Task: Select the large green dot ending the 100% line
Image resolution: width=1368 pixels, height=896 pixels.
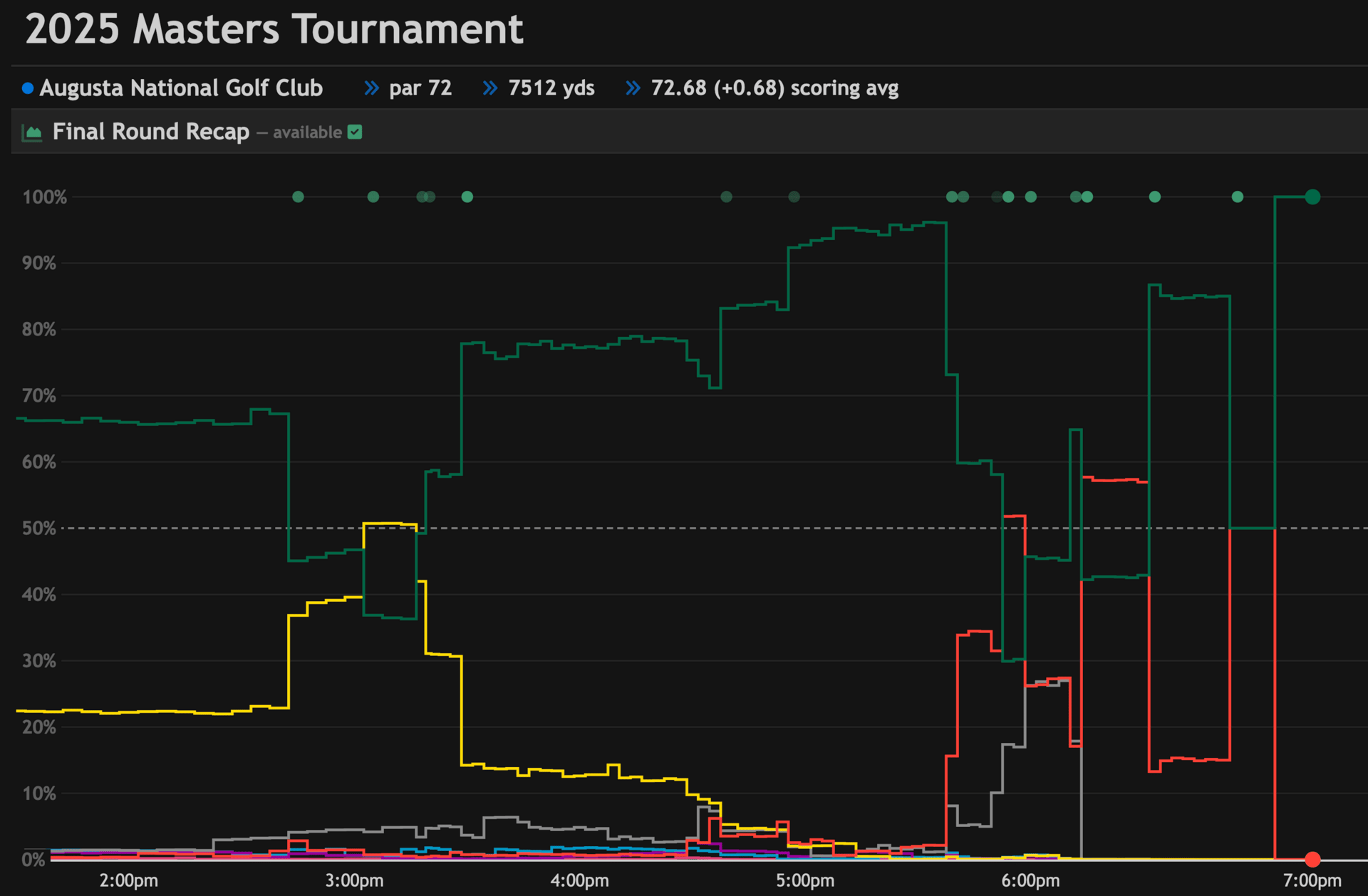Action: tap(1312, 197)
